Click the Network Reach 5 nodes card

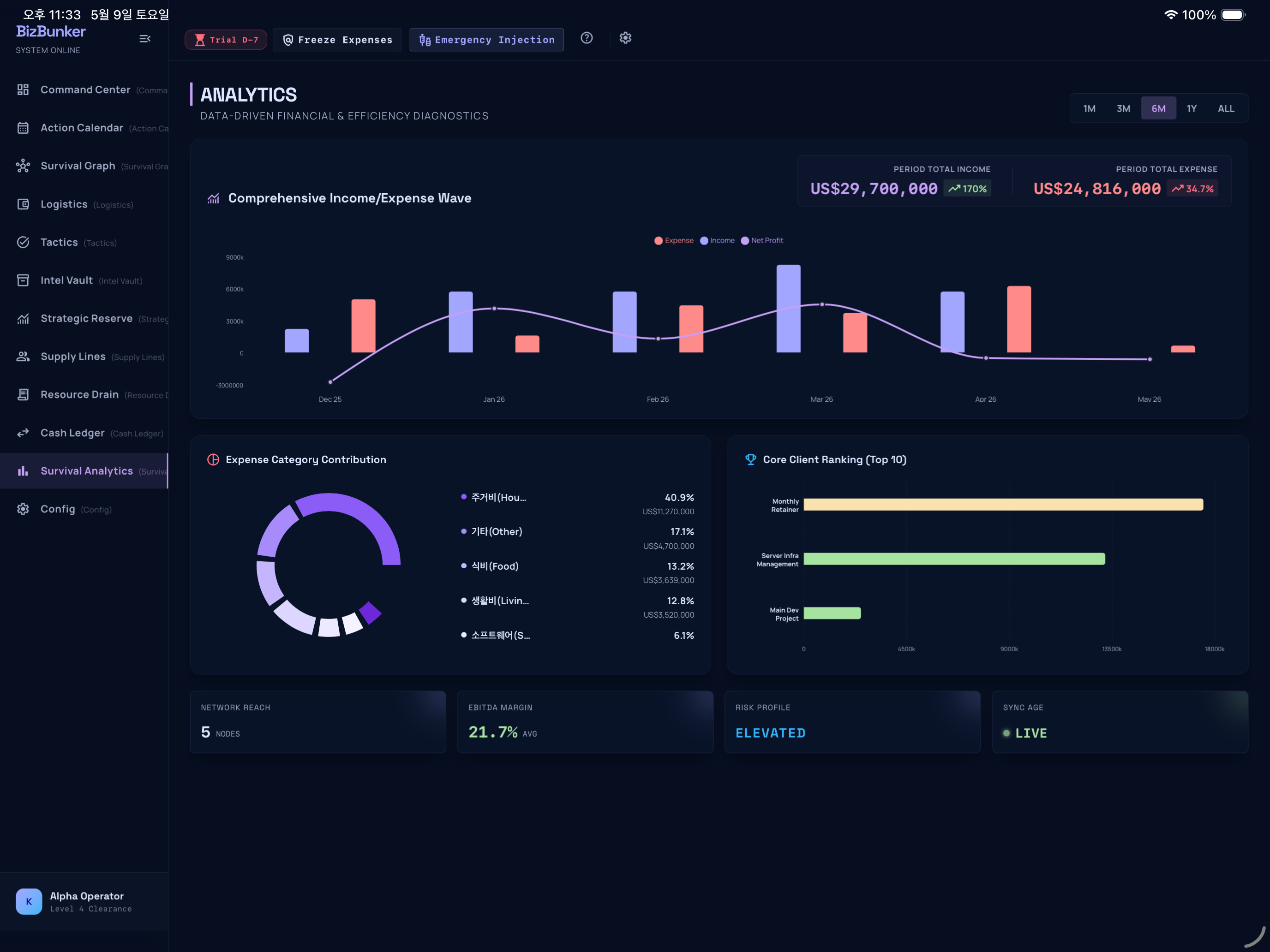click(318, 722)
